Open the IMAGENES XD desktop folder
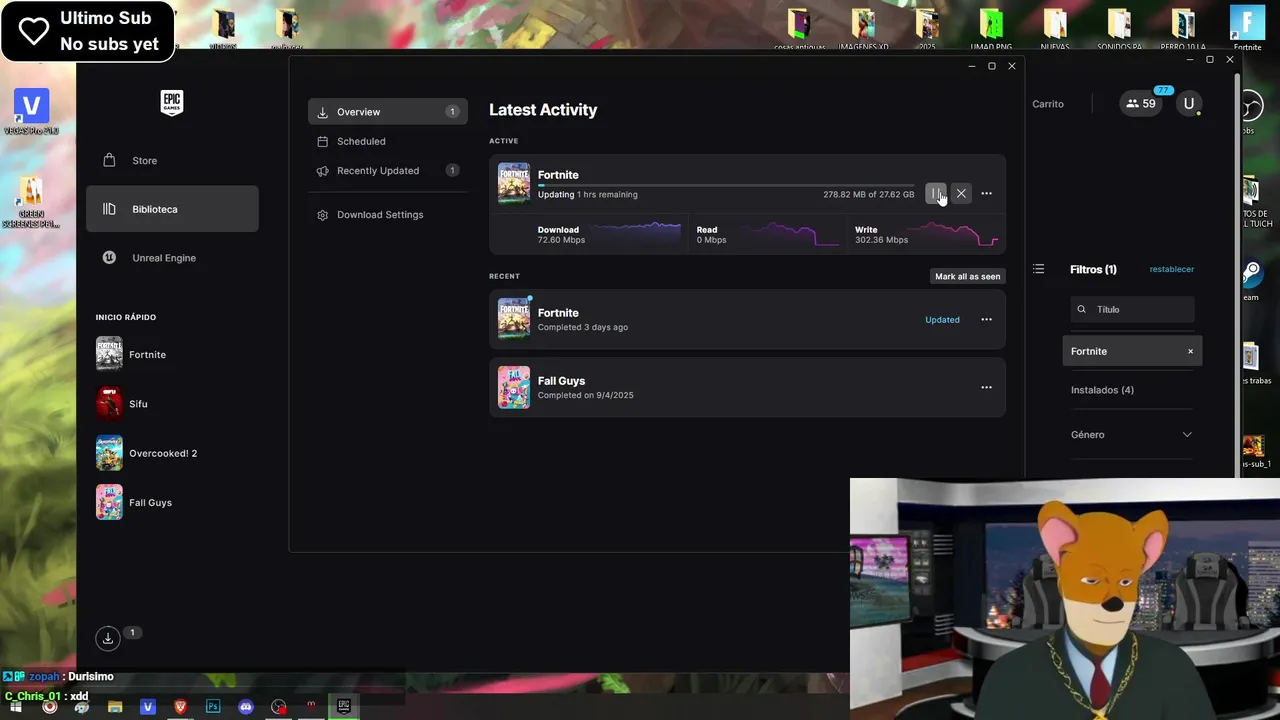 pyautogui.click(x=863, y=29)
